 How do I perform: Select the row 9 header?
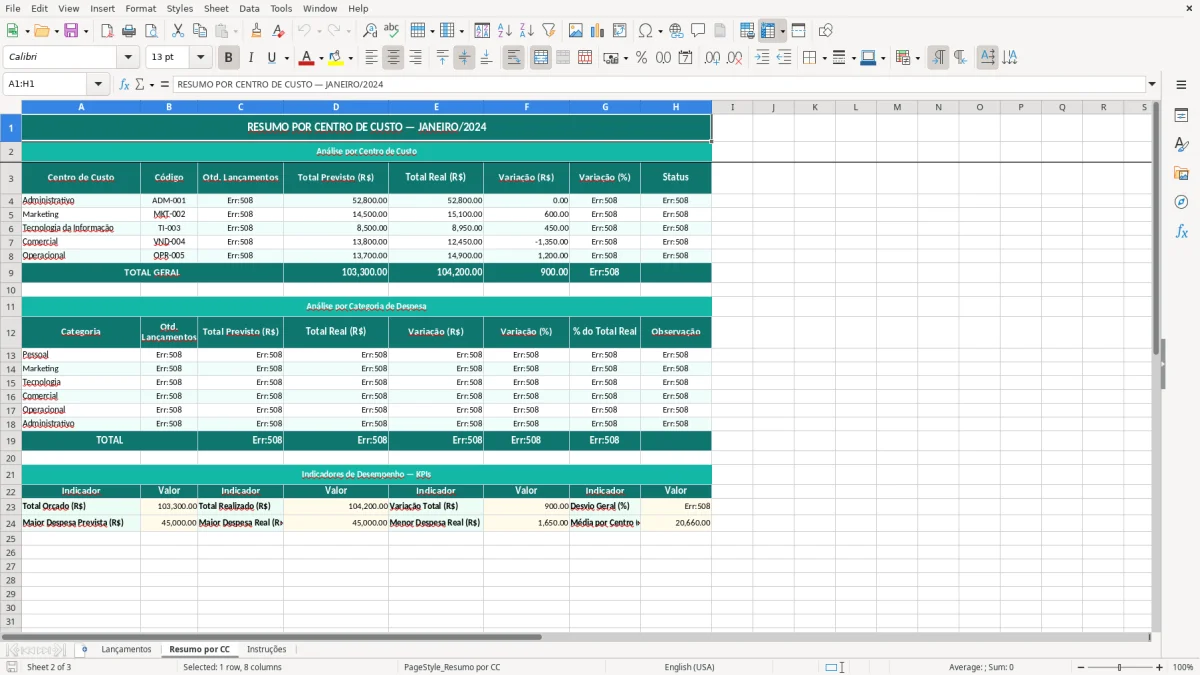coord(11,272)
